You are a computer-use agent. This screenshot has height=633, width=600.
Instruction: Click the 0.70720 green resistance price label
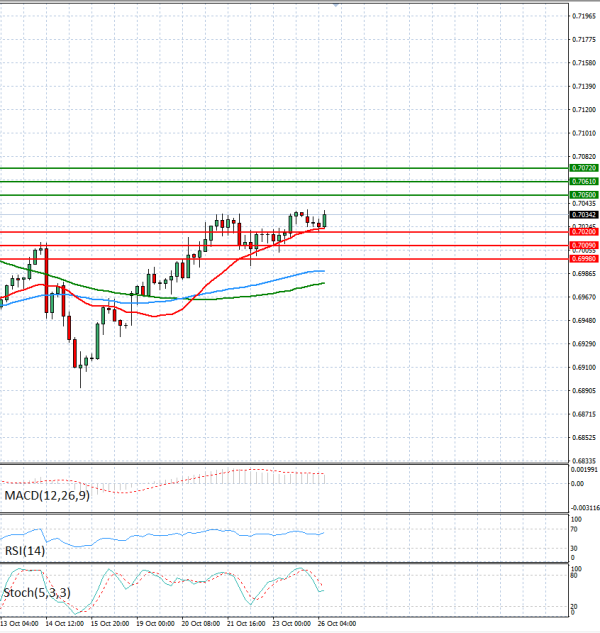(583, 168)
